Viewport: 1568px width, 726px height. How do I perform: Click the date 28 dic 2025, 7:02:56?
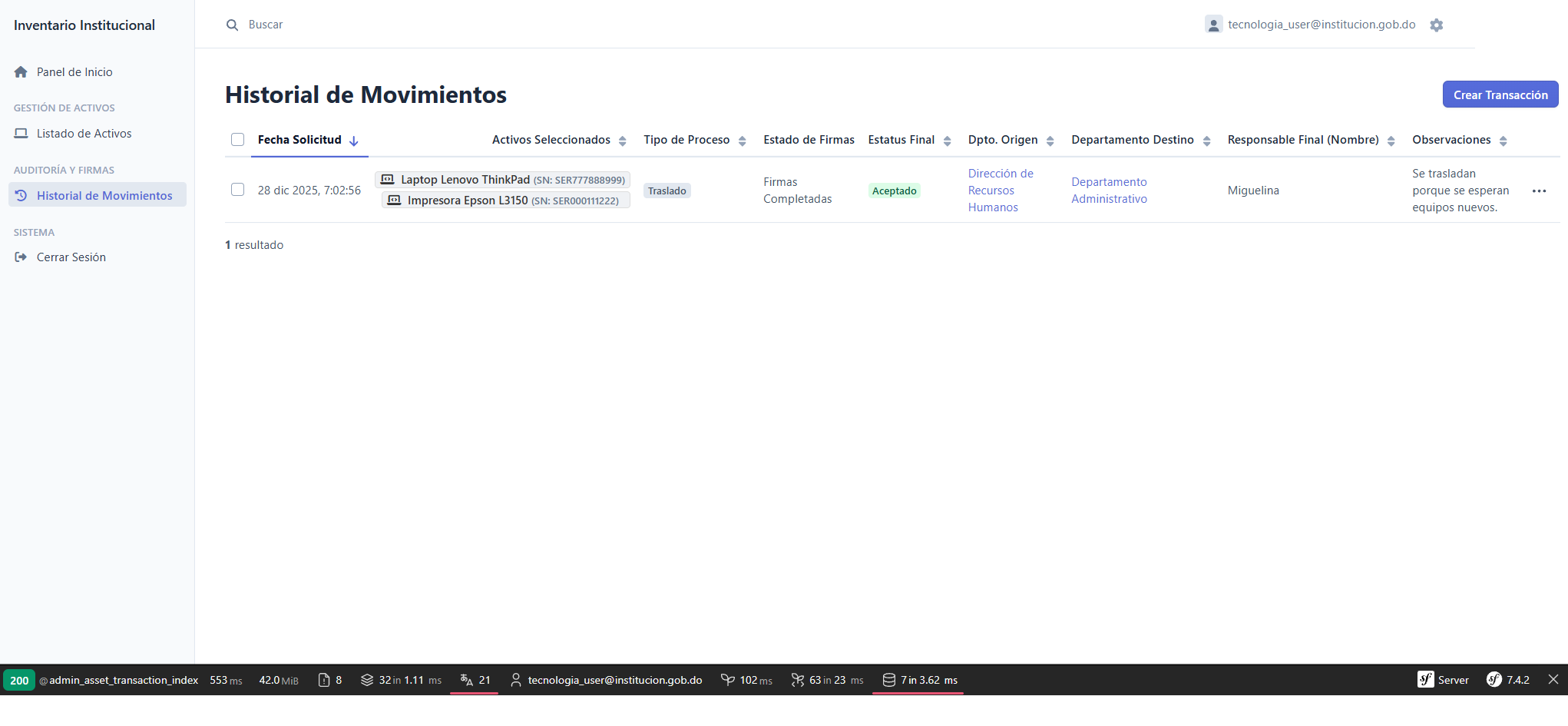point(309,191)
